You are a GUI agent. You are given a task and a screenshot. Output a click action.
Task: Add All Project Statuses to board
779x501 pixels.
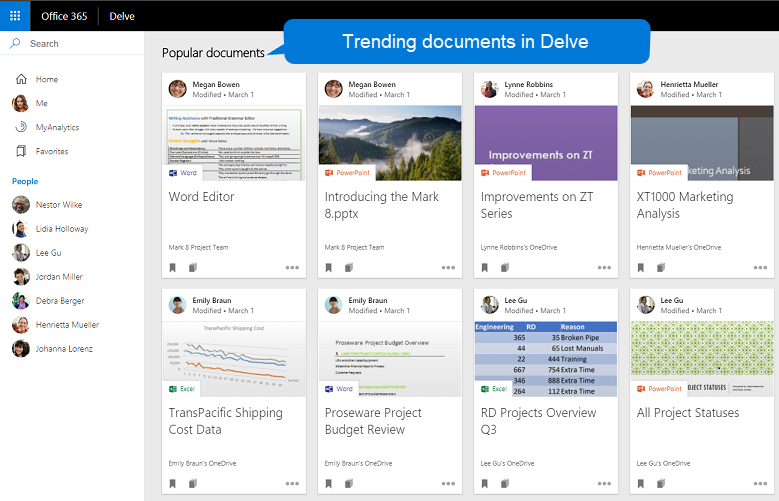[661, 484]
